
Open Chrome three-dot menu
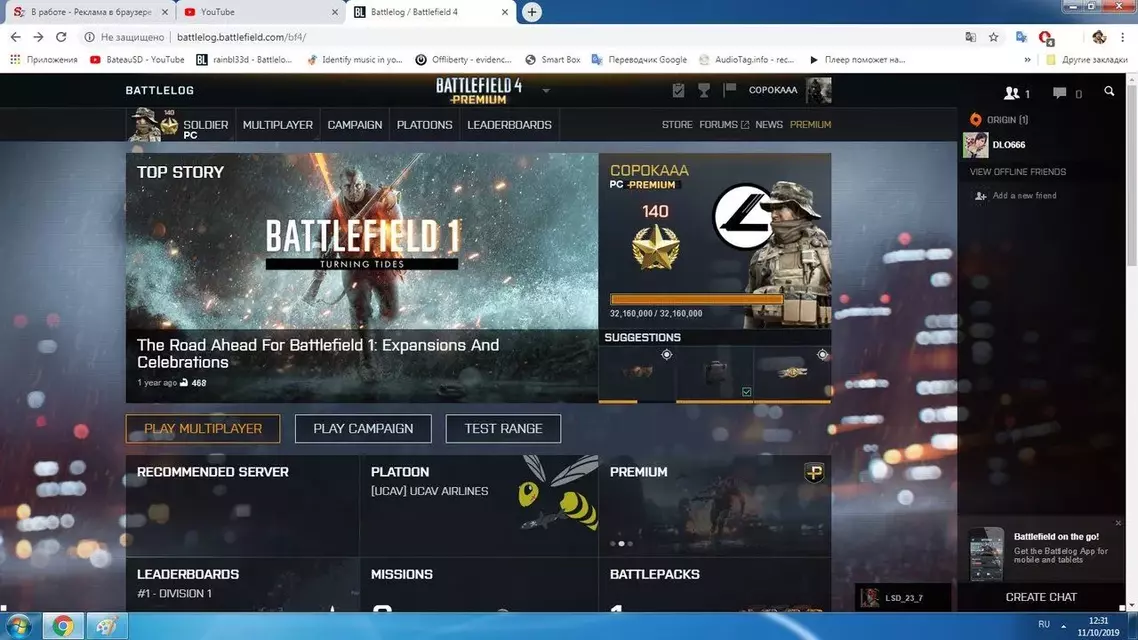pos(1123,37)
